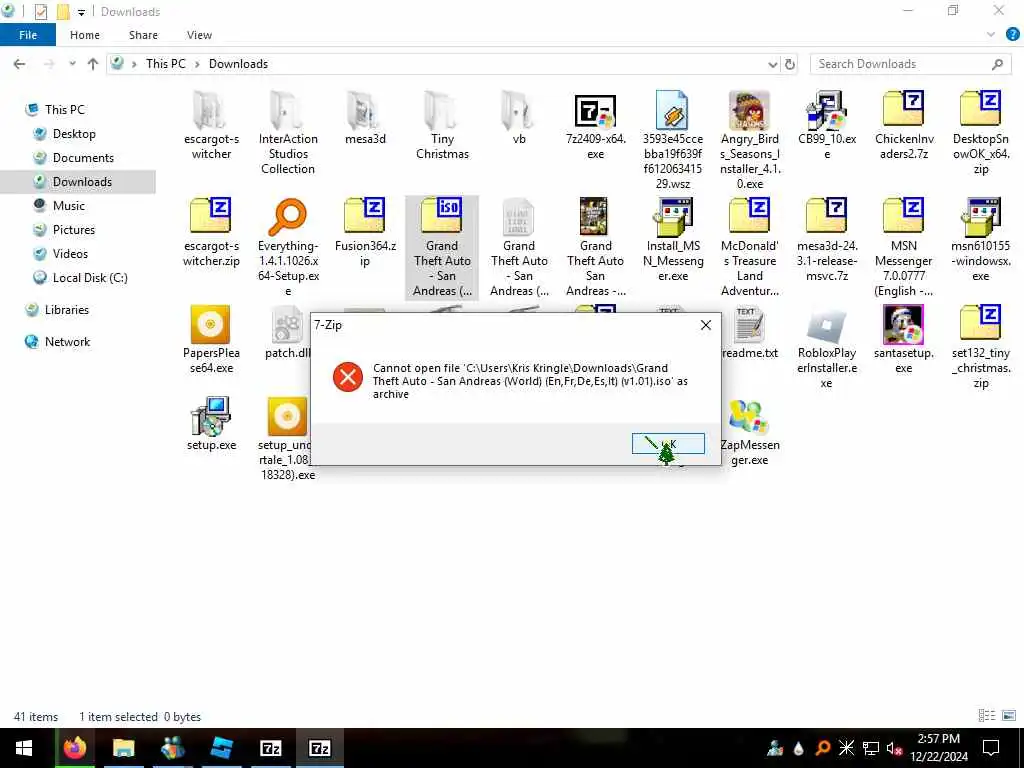The height and width of the screenshot is (768, 1024).
Task: Expand the ribbon with the chevron
Action: click(991, 35)
